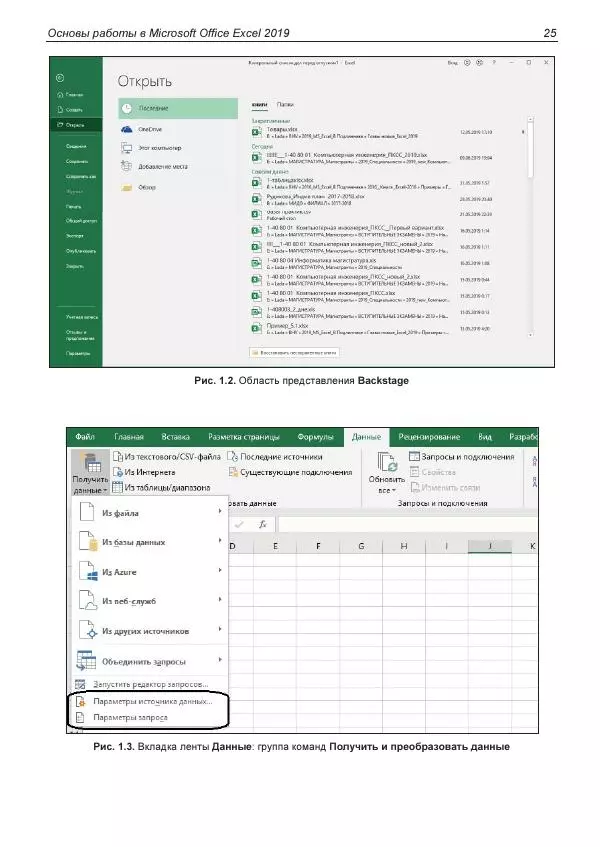Select Последние clock icon location

[x=126, y=109]
